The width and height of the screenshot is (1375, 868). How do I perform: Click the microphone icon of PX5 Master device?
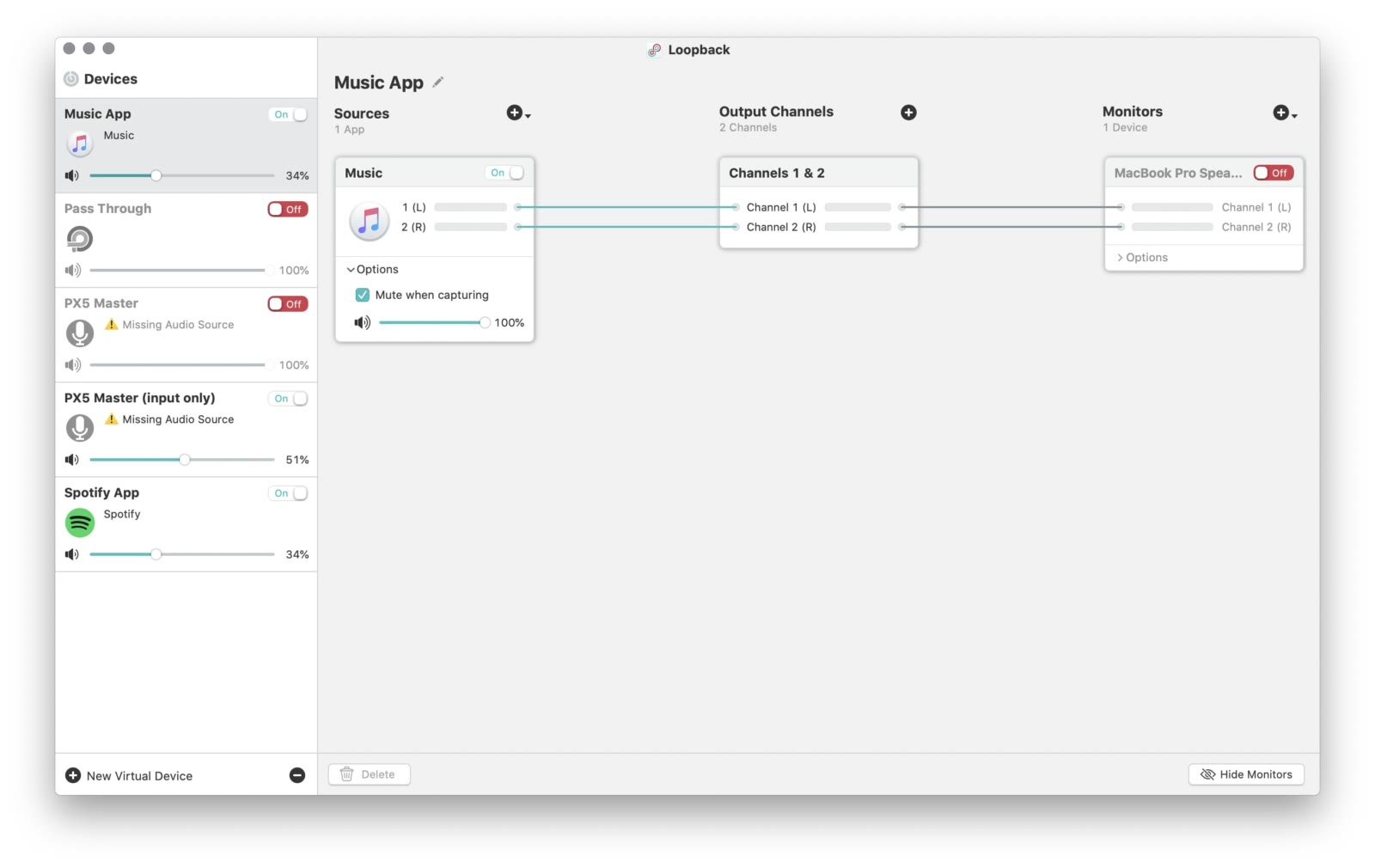point(80,333)
